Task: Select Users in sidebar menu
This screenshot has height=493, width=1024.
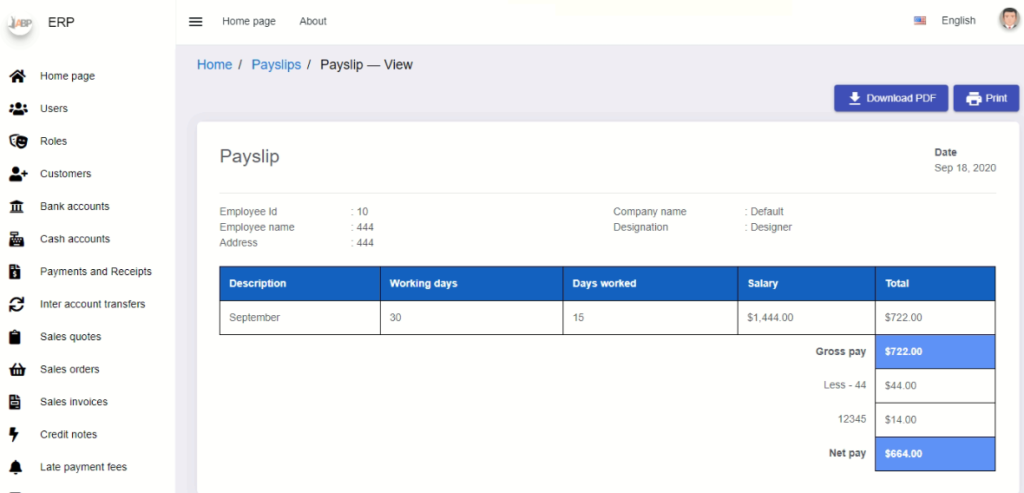Action: click(54, 108)
